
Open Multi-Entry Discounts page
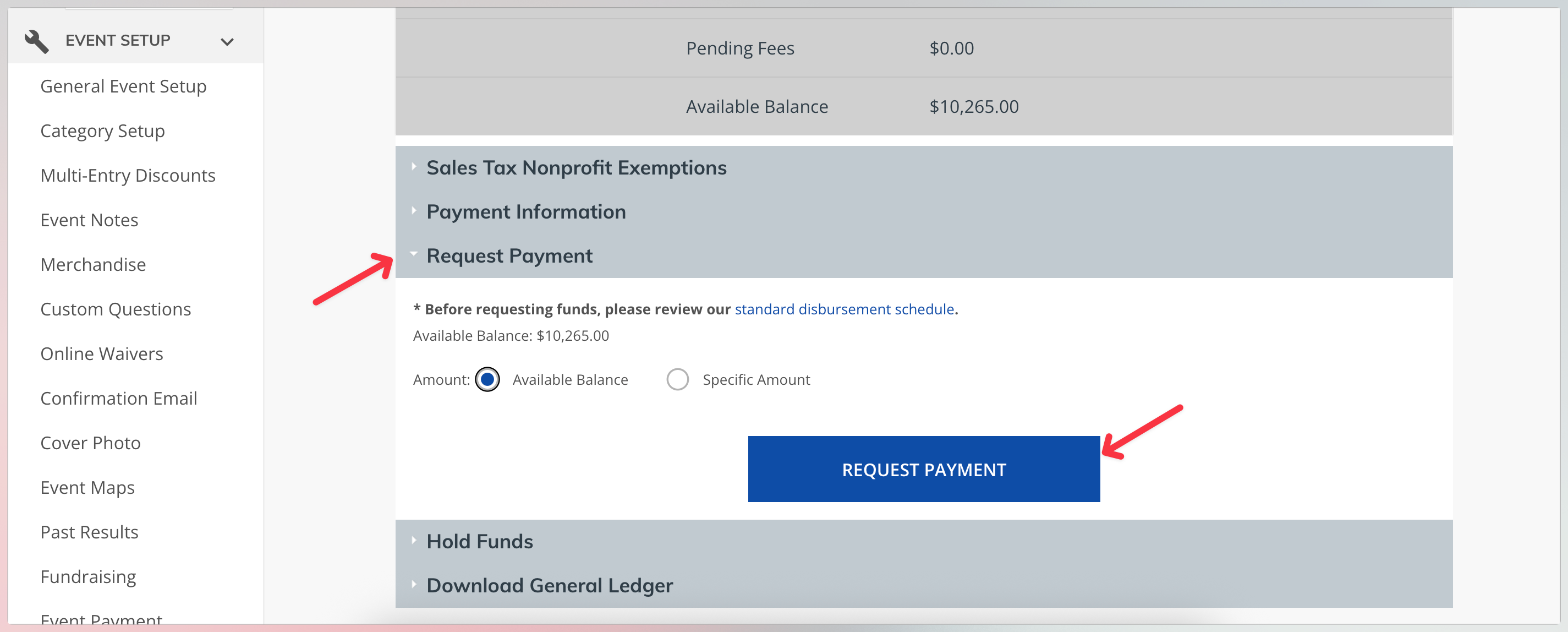[128, 176]
